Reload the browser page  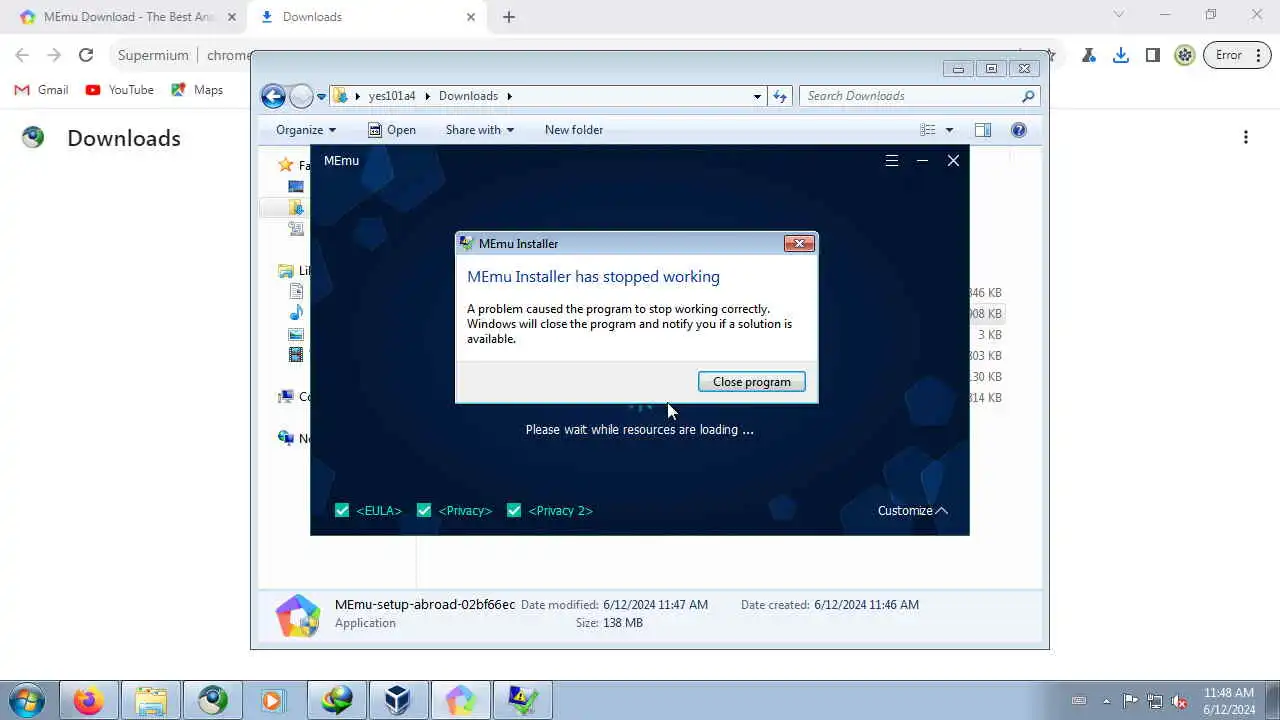coord(86,55)
